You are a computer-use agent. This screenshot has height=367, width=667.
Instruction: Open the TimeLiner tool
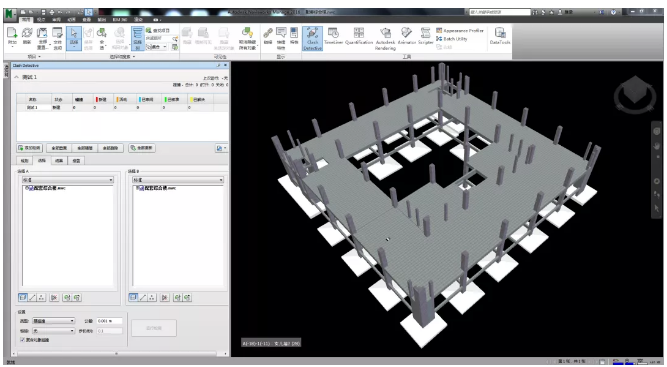[333, 36]
